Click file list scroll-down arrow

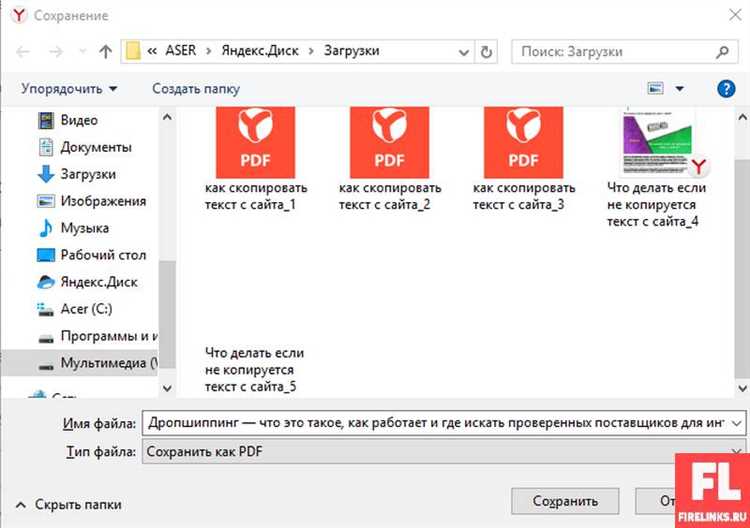click(742, 388)
